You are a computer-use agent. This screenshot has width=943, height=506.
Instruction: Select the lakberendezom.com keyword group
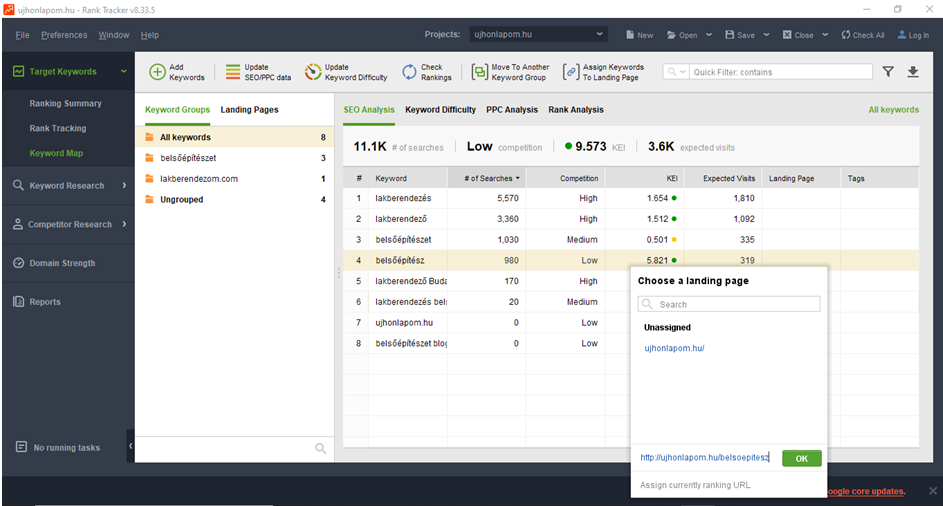[235, 179]
